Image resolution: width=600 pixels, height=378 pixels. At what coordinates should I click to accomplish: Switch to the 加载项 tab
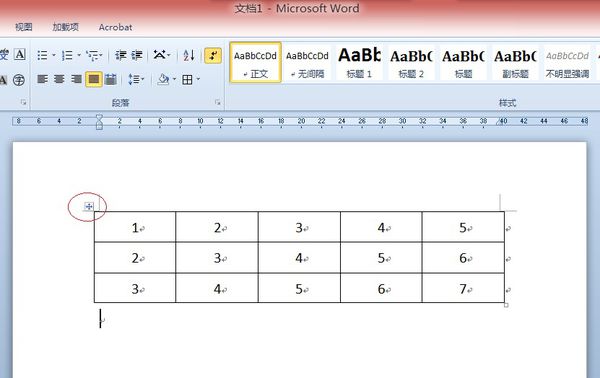[x=66, y=27]
